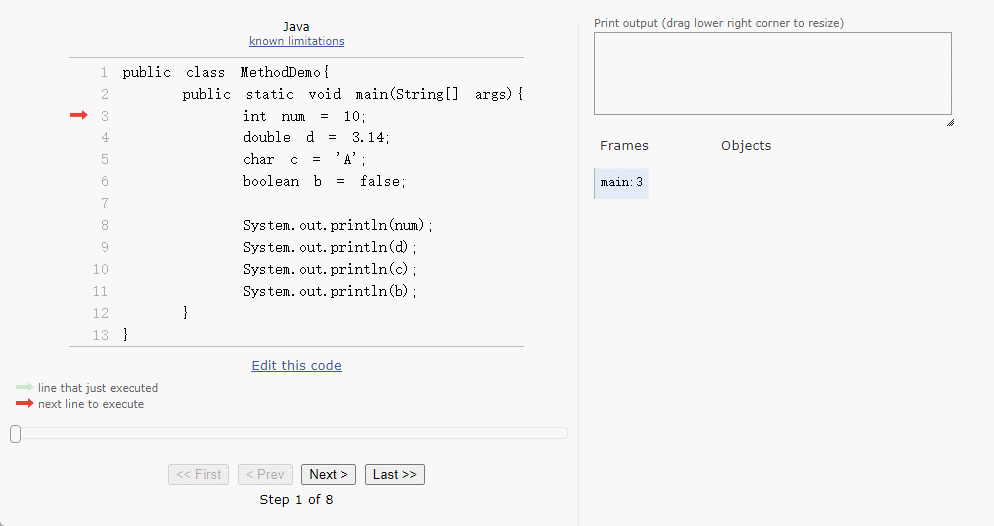994x526 pixels.
Task: Click the Objects column header
Action: click(x=746, y=145)
